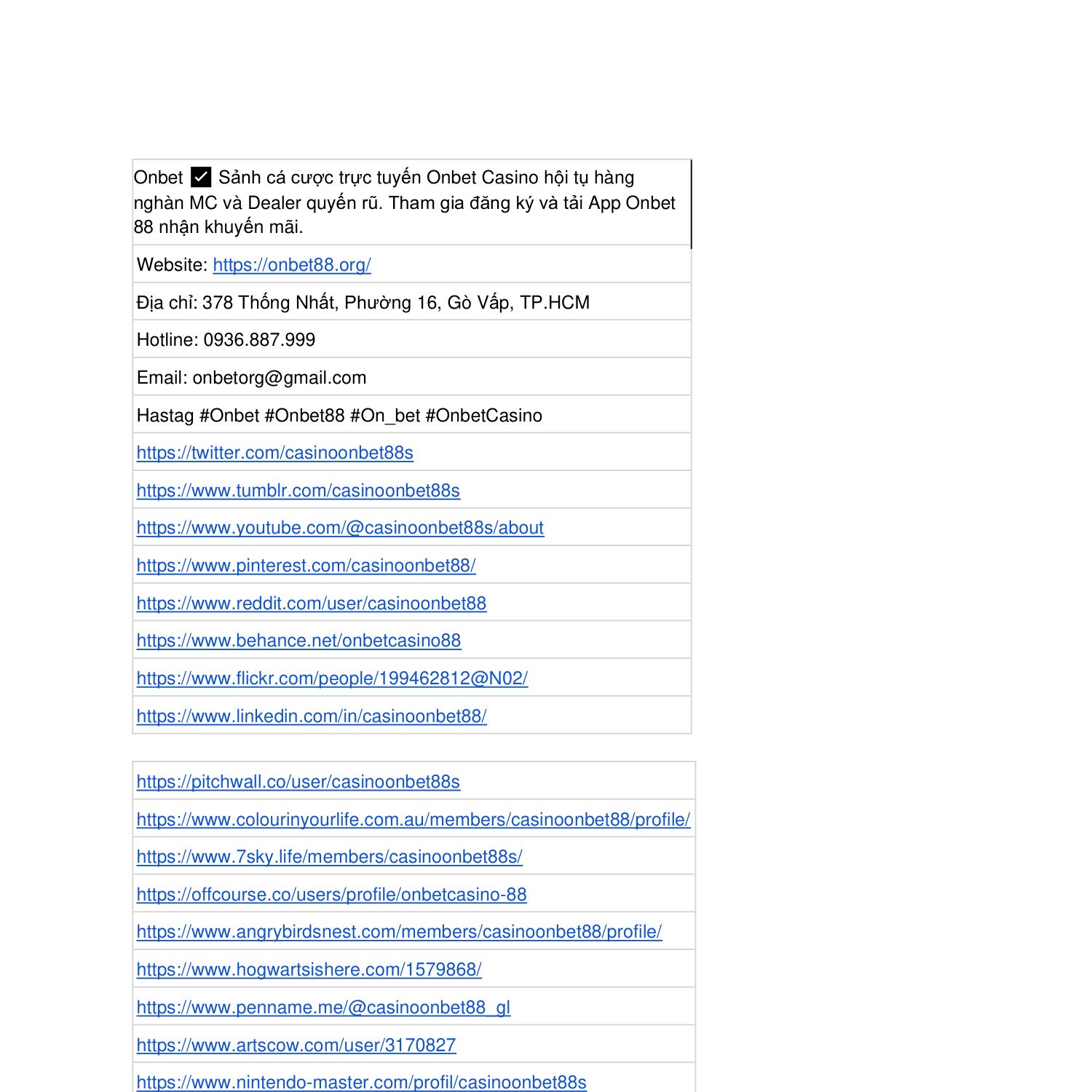
Task: Open the Behance onbetcasino88 link
Action: [298, 641]
